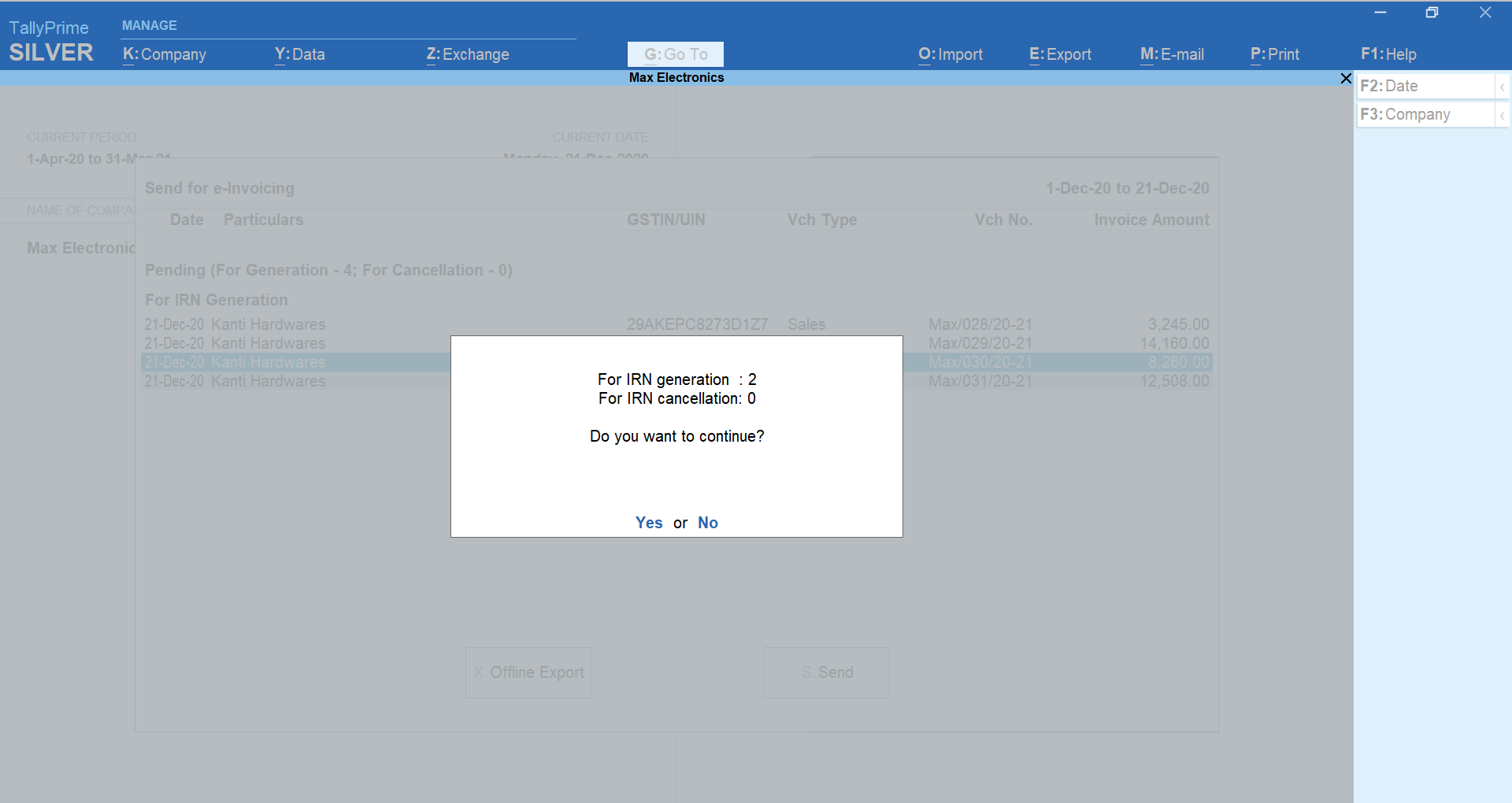Restore down the TallyPrime window

[x=1432, y=13]
